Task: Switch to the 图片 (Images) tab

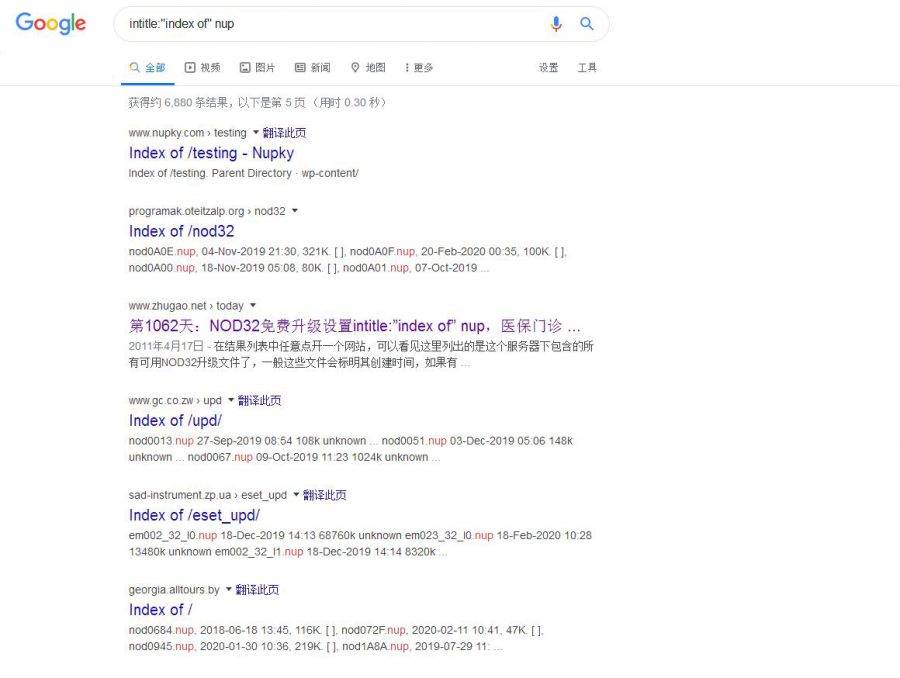Action: [x=257, y=68]
